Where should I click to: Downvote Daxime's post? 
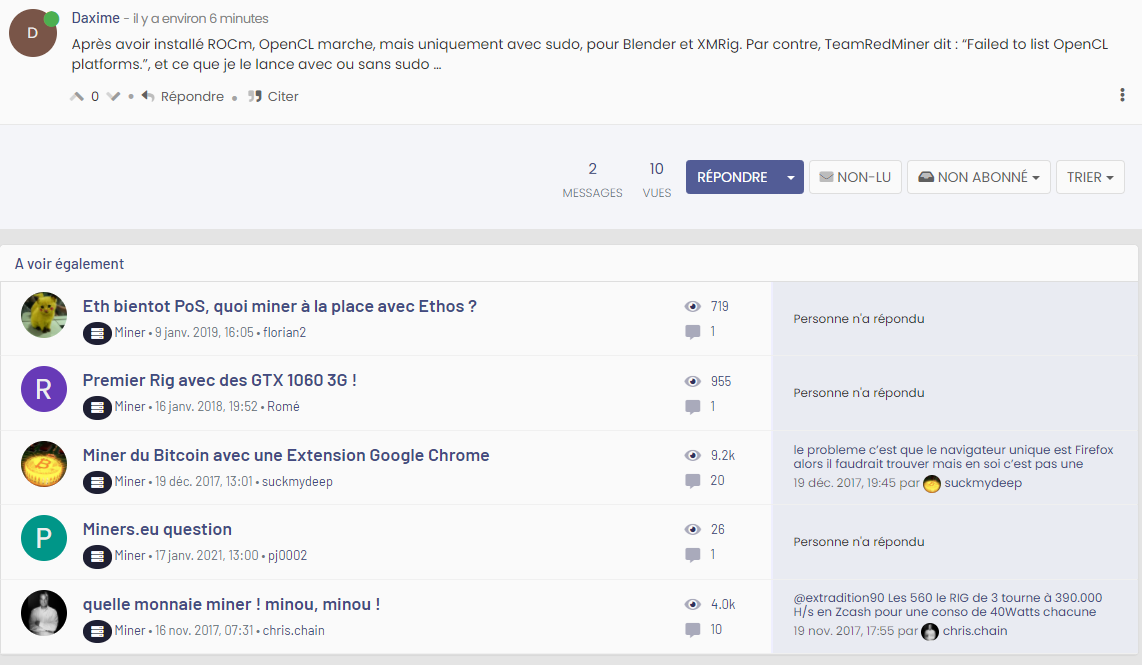point(113,97)
